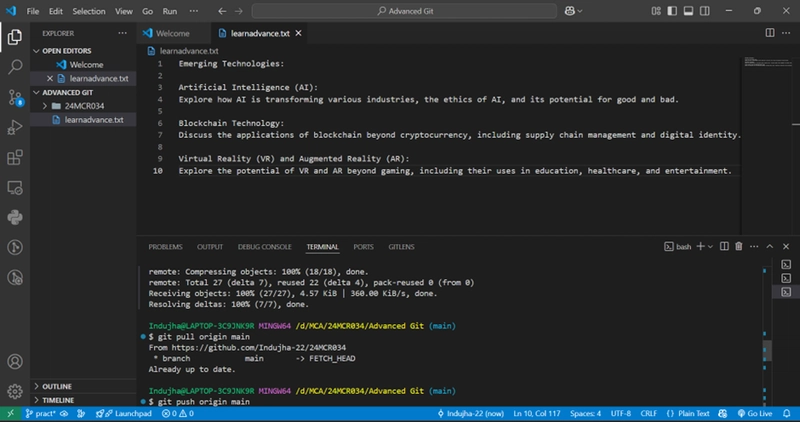Maximize the terminal panel size
800x422 pixels.
pyautogui.click(x=770, y=246)
